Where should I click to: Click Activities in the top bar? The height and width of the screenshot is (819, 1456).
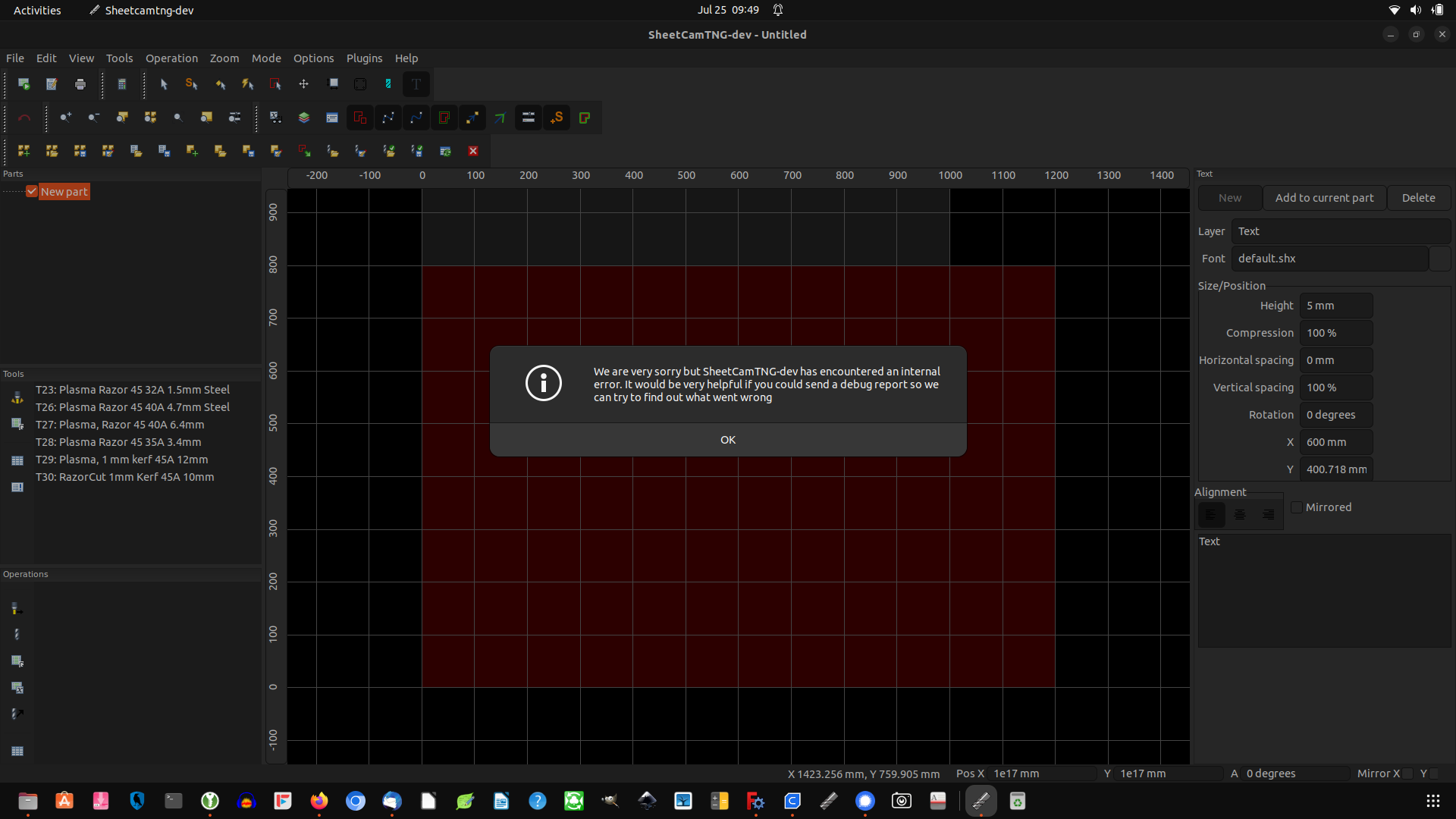pyautogui.click(x=37, y=10)
